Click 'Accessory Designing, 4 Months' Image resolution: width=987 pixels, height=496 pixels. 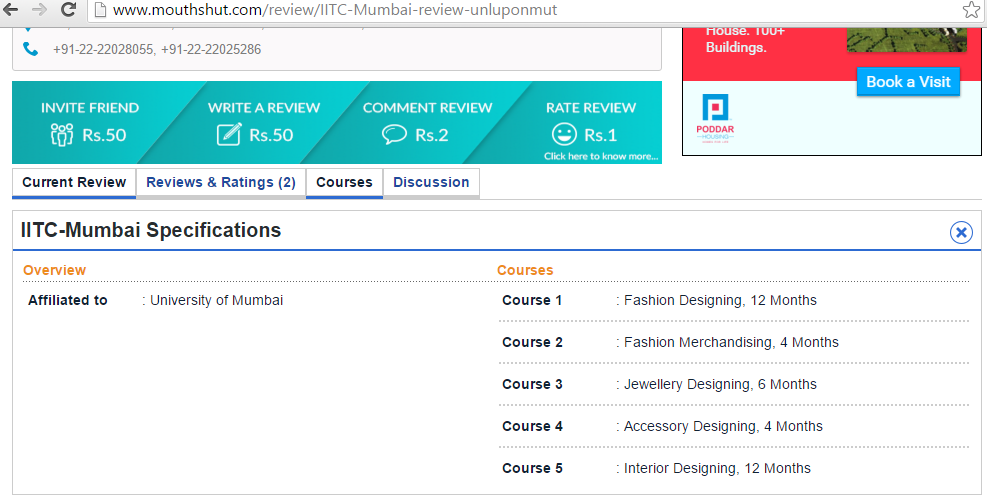pyautogui.click(x=723, y=426)
